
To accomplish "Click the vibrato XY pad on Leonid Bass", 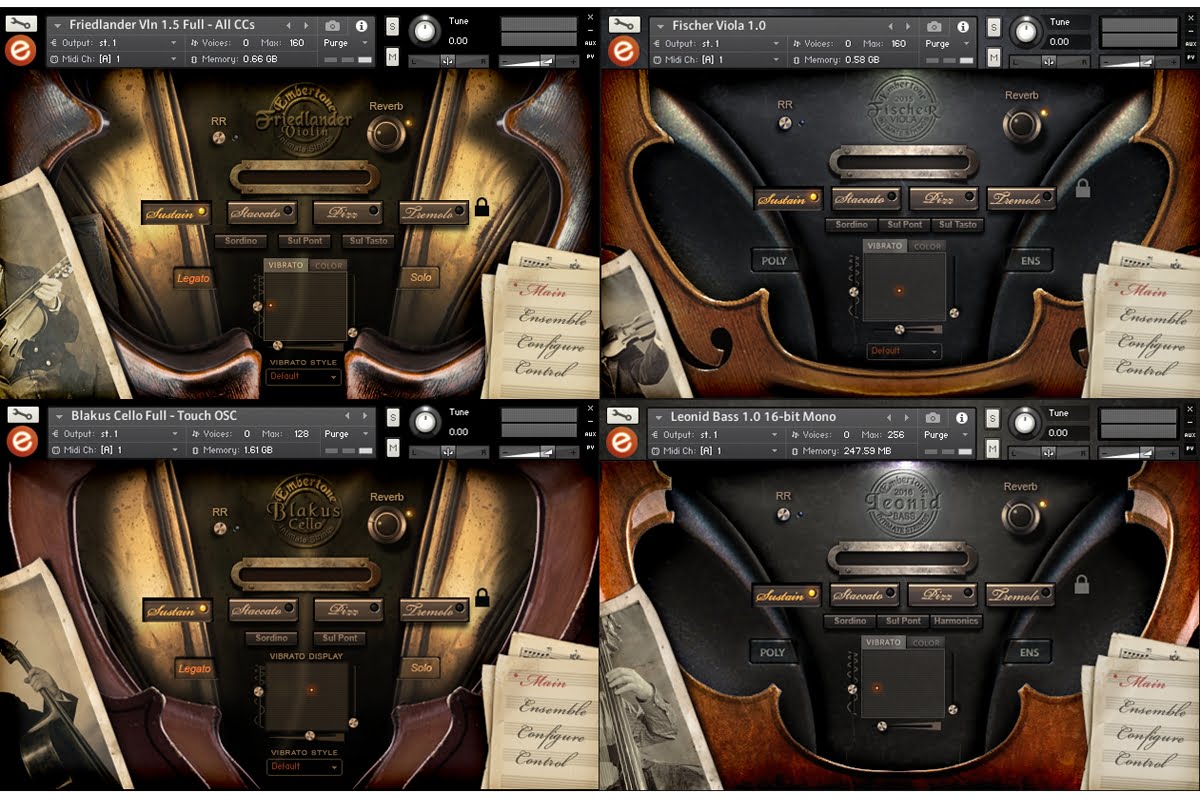I will (903, 682).
